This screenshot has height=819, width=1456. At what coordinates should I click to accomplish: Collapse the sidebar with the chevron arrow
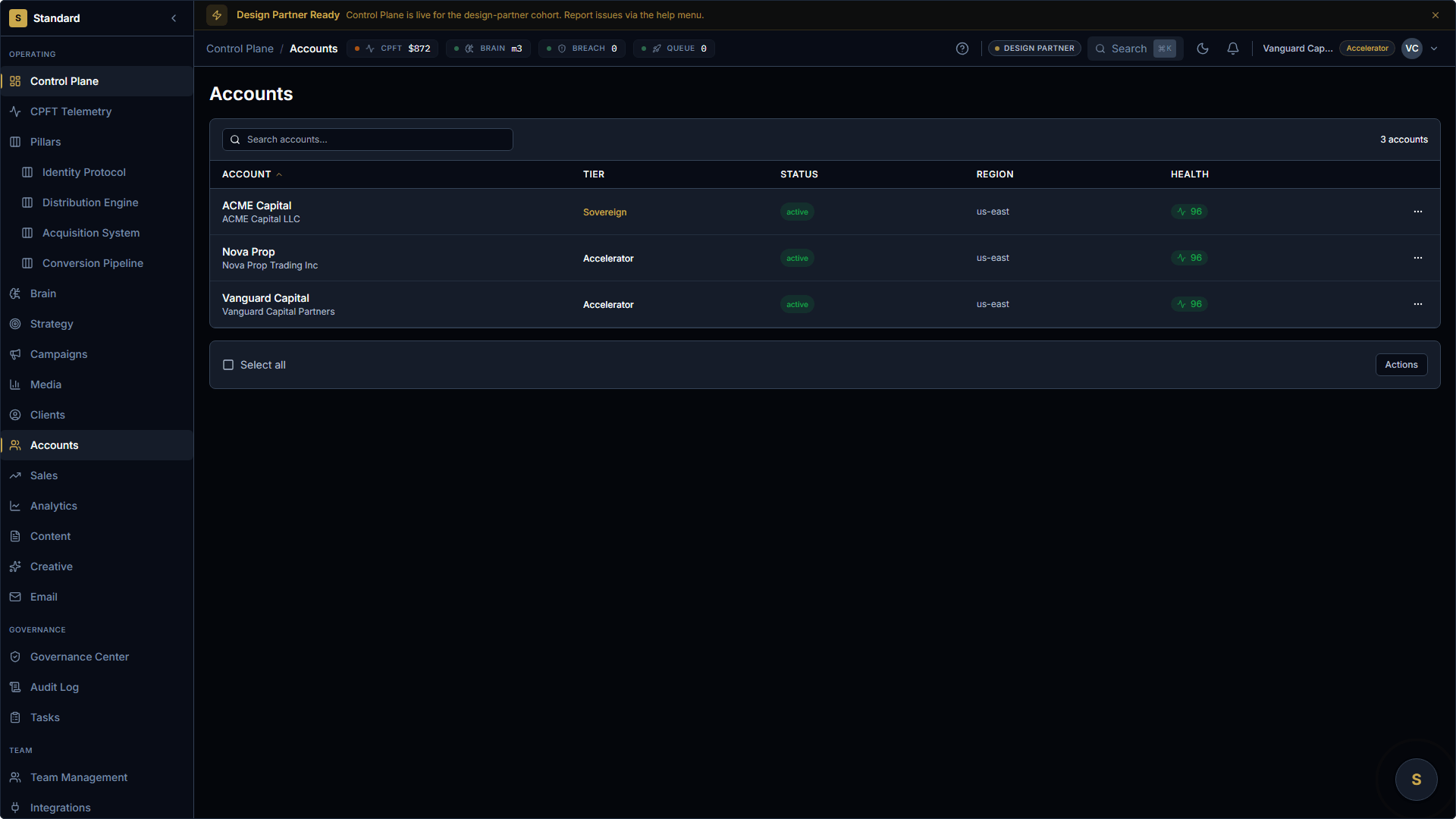[x=174, y=18]
